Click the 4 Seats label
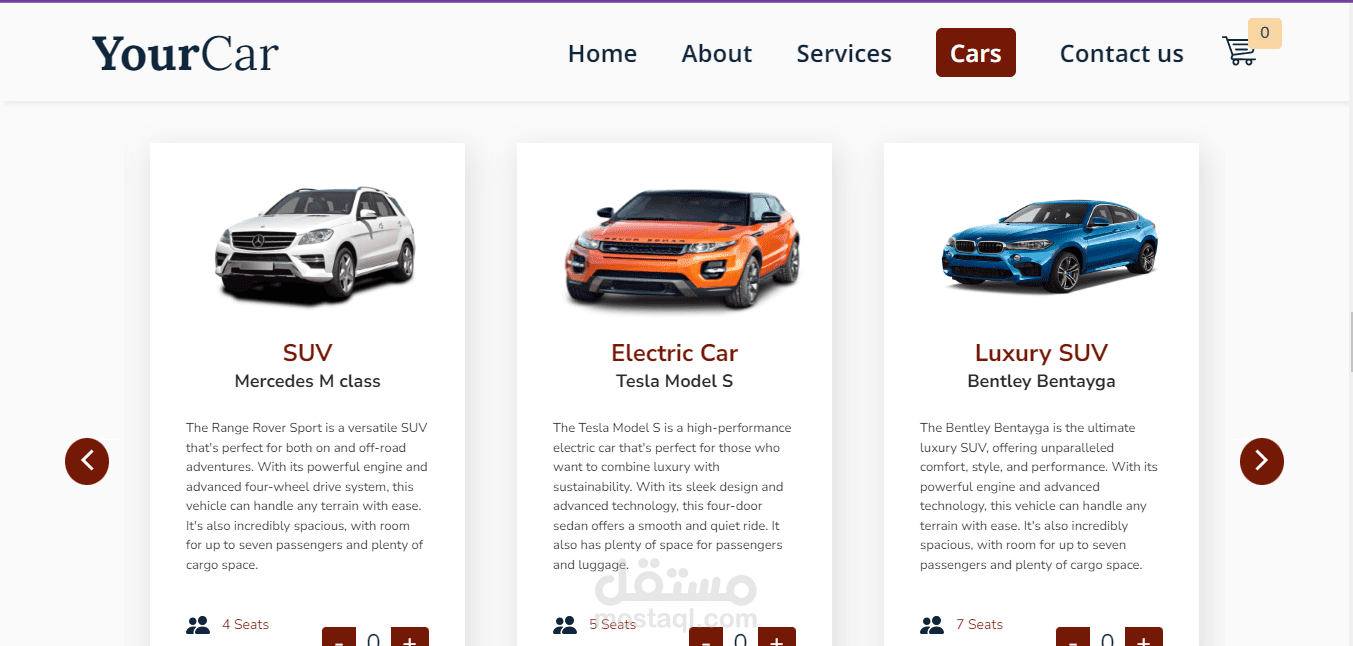The image size is (1353, 646). coord(245,625)
